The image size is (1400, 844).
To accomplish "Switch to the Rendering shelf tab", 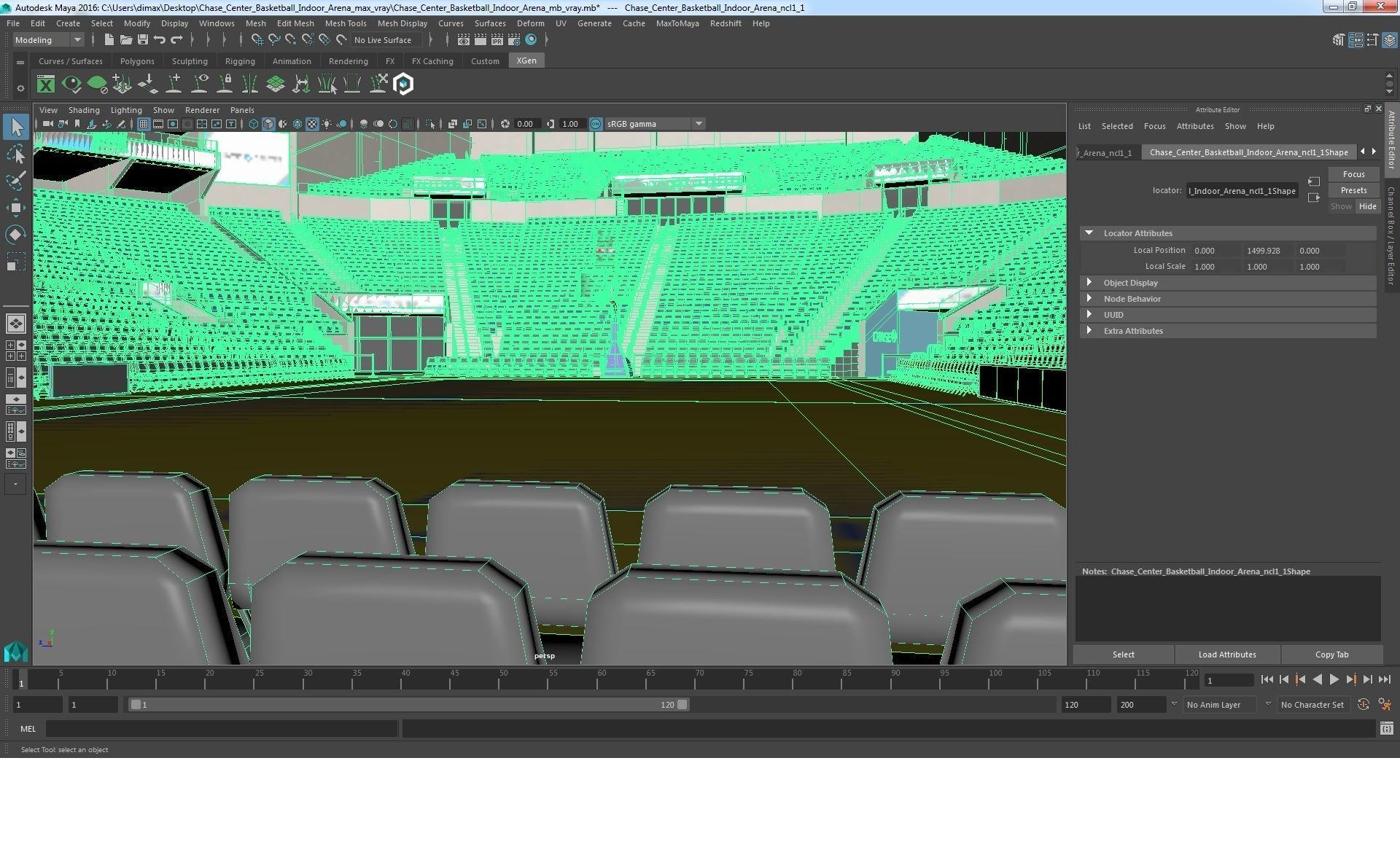I will (x=348, y=61).
